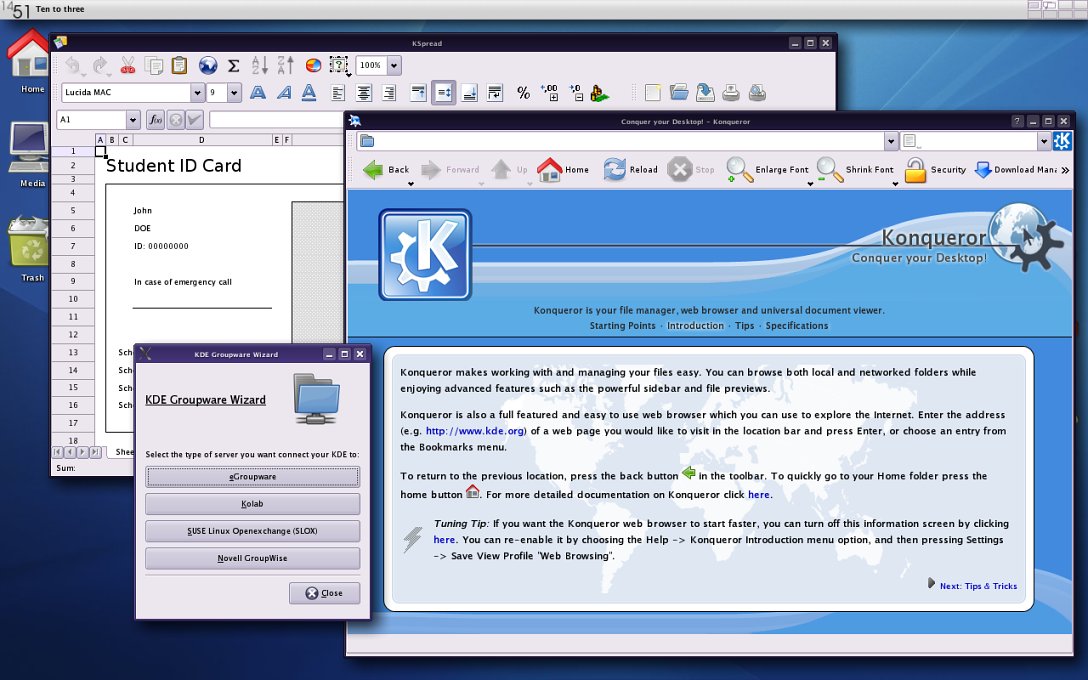Decrease decimal precision in KSpread
This screenshot has width=1088, height=680.
pos(575,92)
